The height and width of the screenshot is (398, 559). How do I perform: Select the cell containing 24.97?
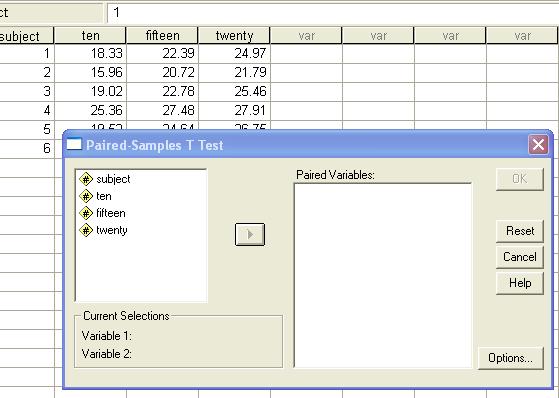pos(234,53)
